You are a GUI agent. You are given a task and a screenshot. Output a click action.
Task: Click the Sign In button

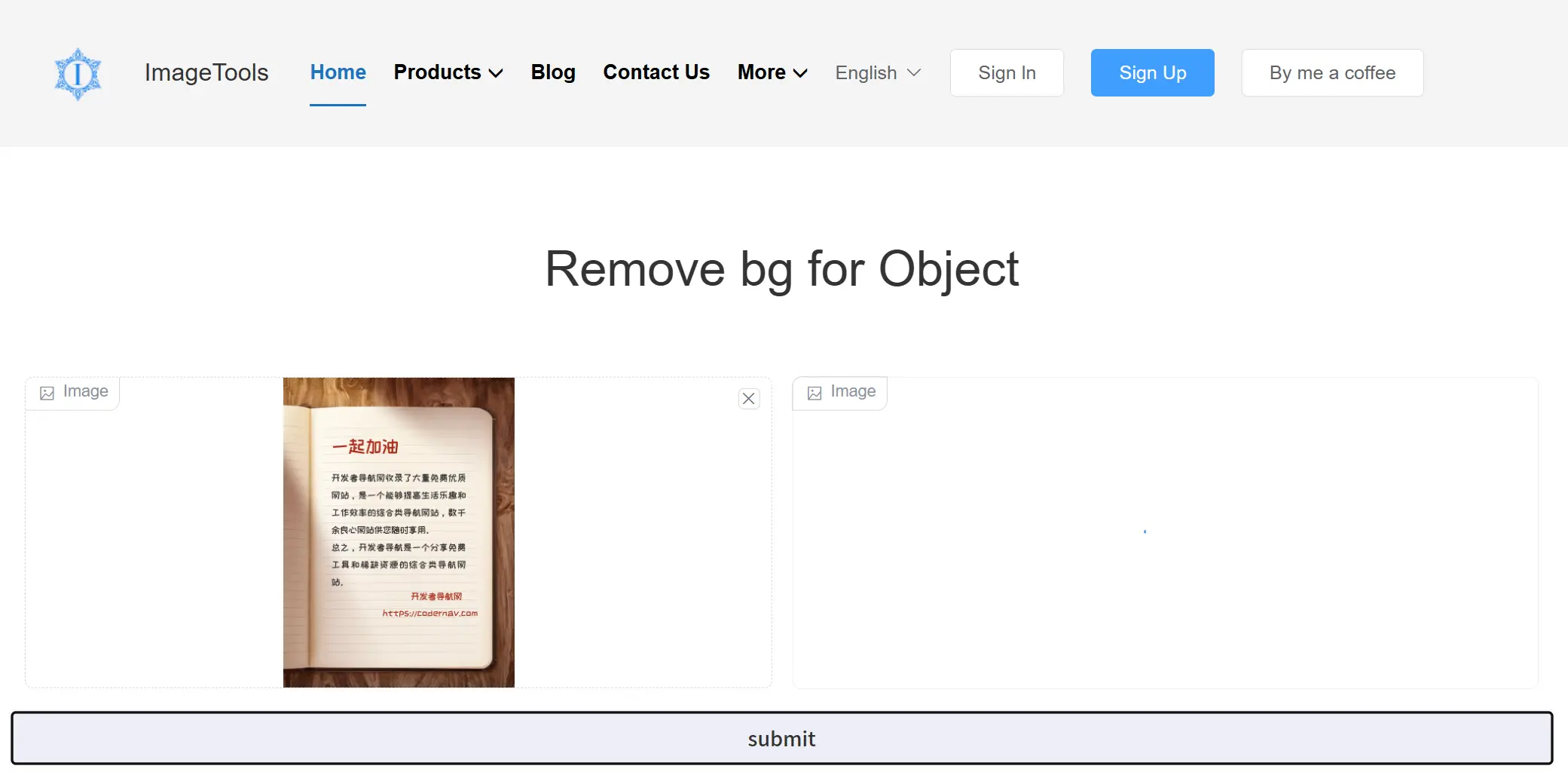click(x=1007, y=72)
